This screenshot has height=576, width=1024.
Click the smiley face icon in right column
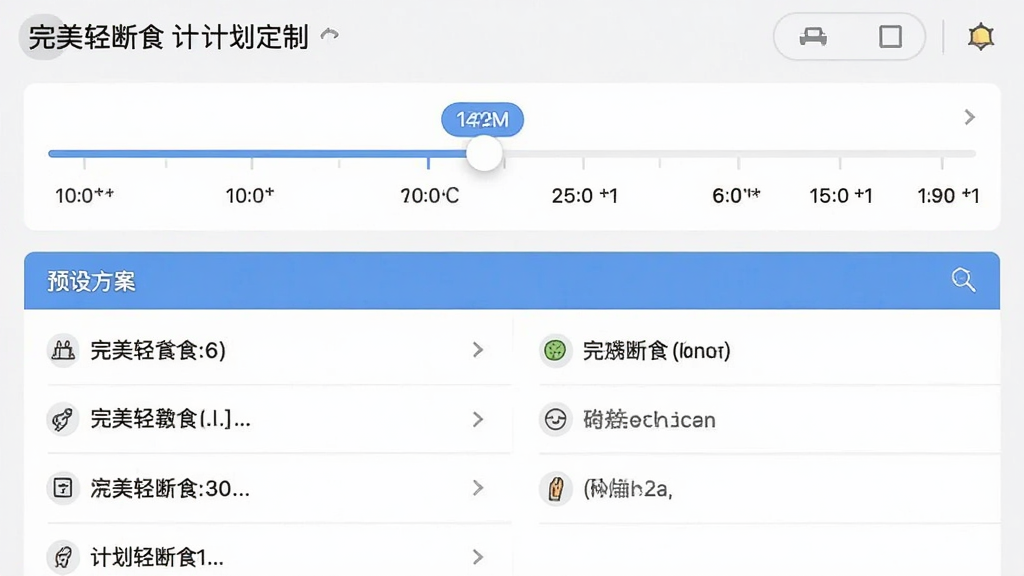pyautogui.click(x=555, y=419)
